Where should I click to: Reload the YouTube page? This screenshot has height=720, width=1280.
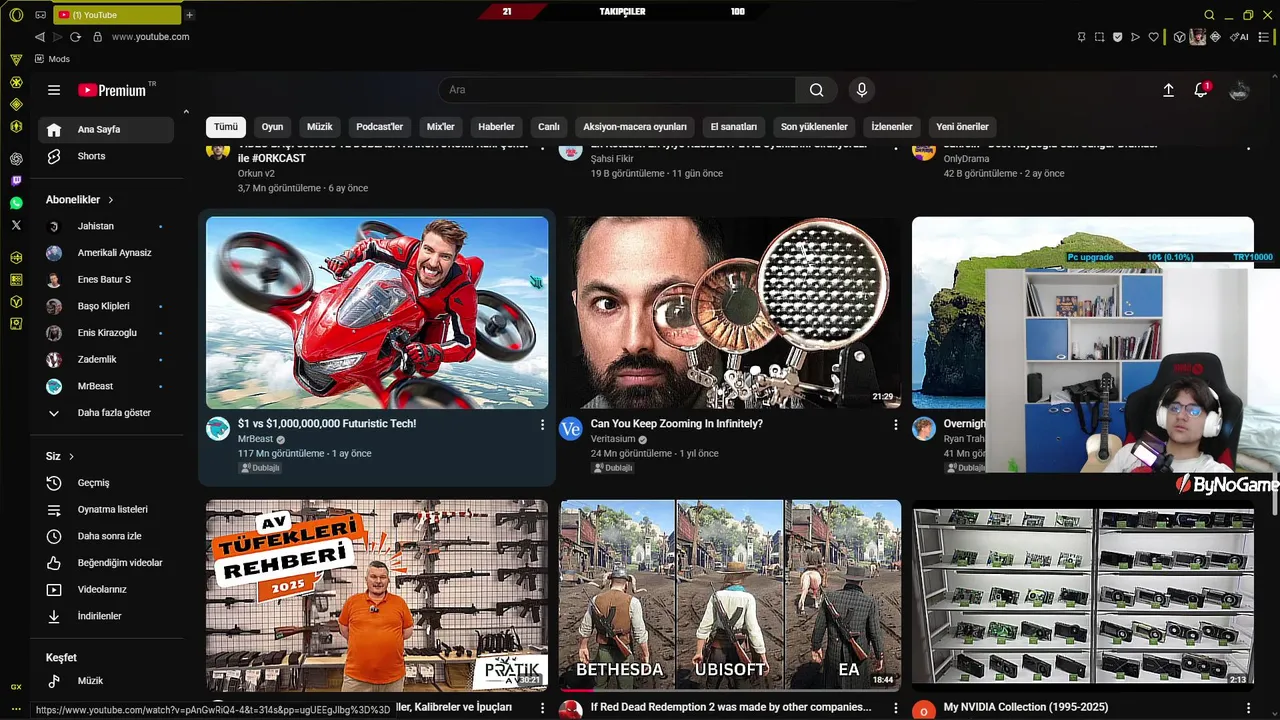pos(75,37)
